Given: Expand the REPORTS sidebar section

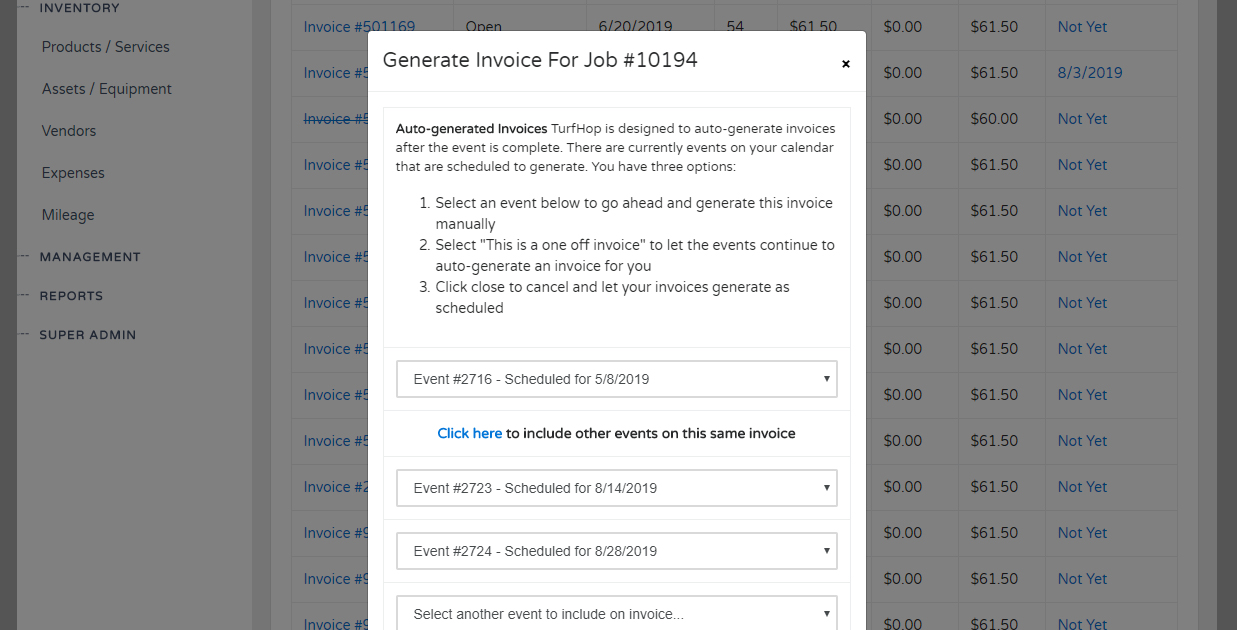Looking at the screenshot, I should point(70,295).
